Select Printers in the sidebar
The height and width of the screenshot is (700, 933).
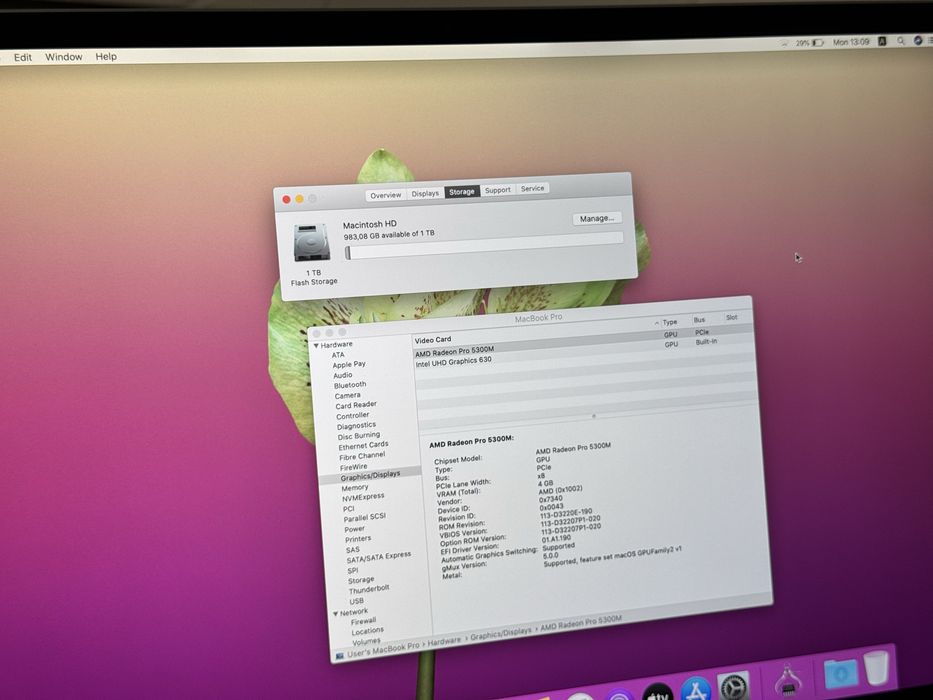[x=358, y=539]
